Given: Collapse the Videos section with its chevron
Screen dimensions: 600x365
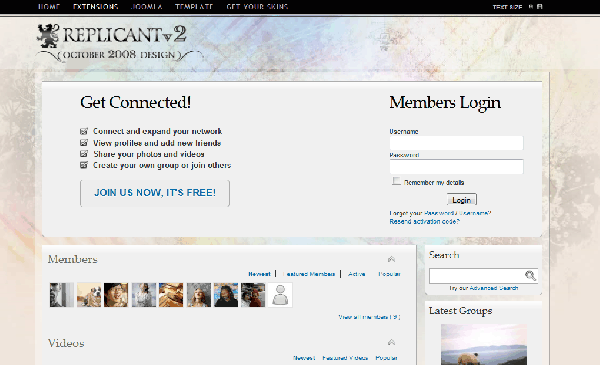Looking at the screenshot, I should coord(391,342).
